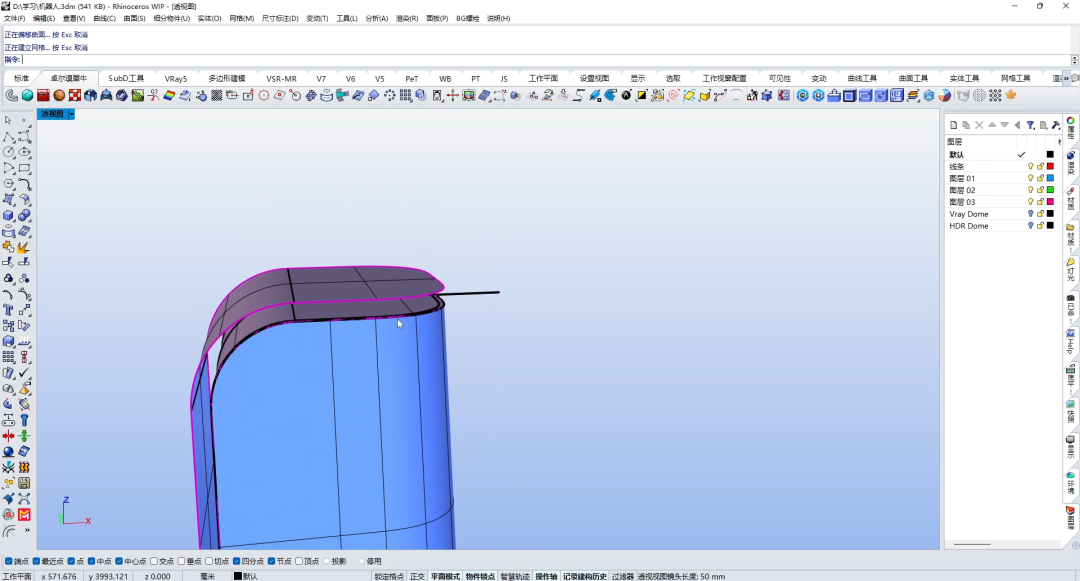Toggle 物件锁点 osnap in status bar

[480, 576]
